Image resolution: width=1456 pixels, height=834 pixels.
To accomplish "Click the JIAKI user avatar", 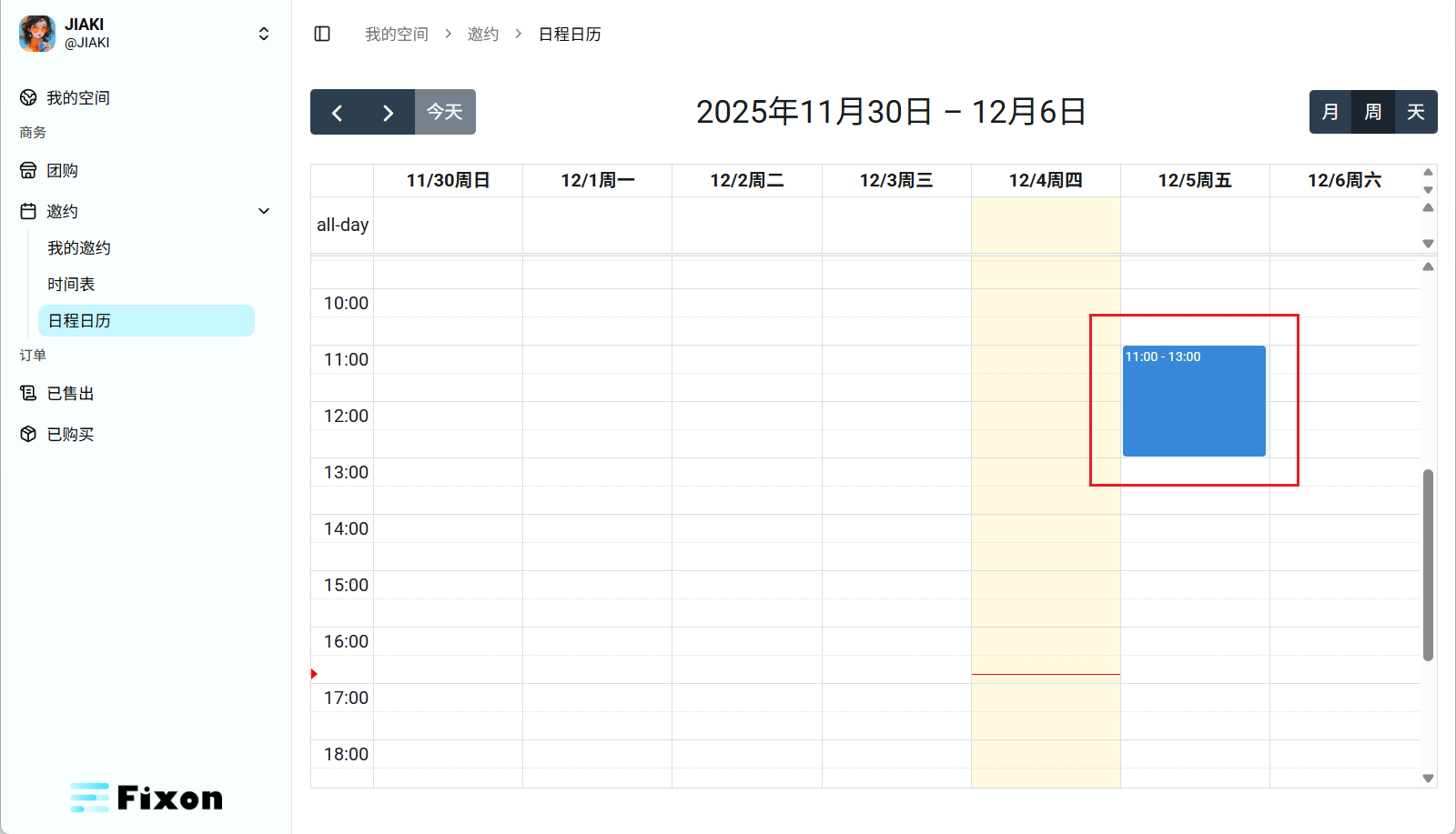I will [x=37, y=34].
